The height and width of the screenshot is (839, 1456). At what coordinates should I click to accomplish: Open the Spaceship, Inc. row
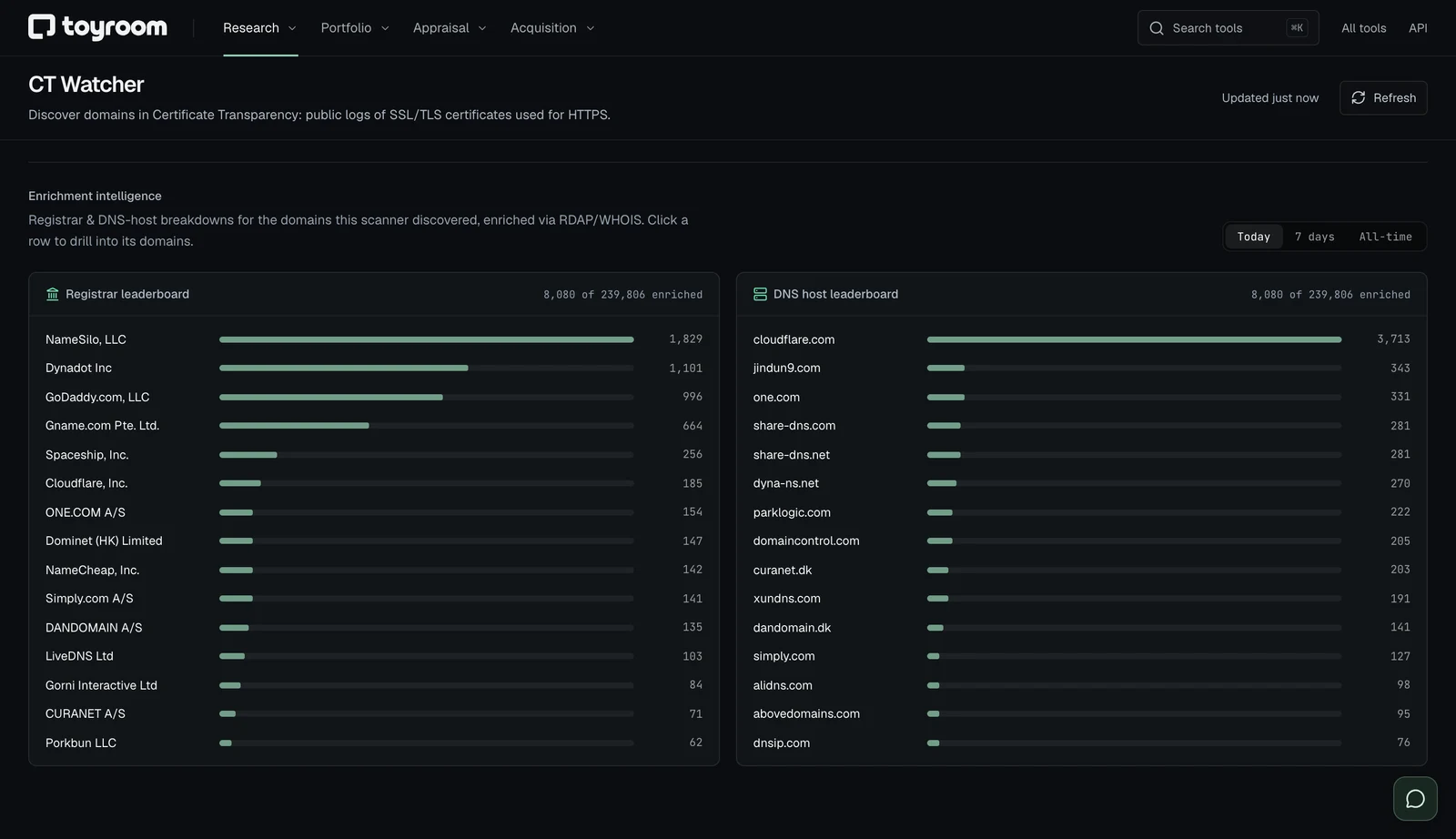click(x=374, y=454)
